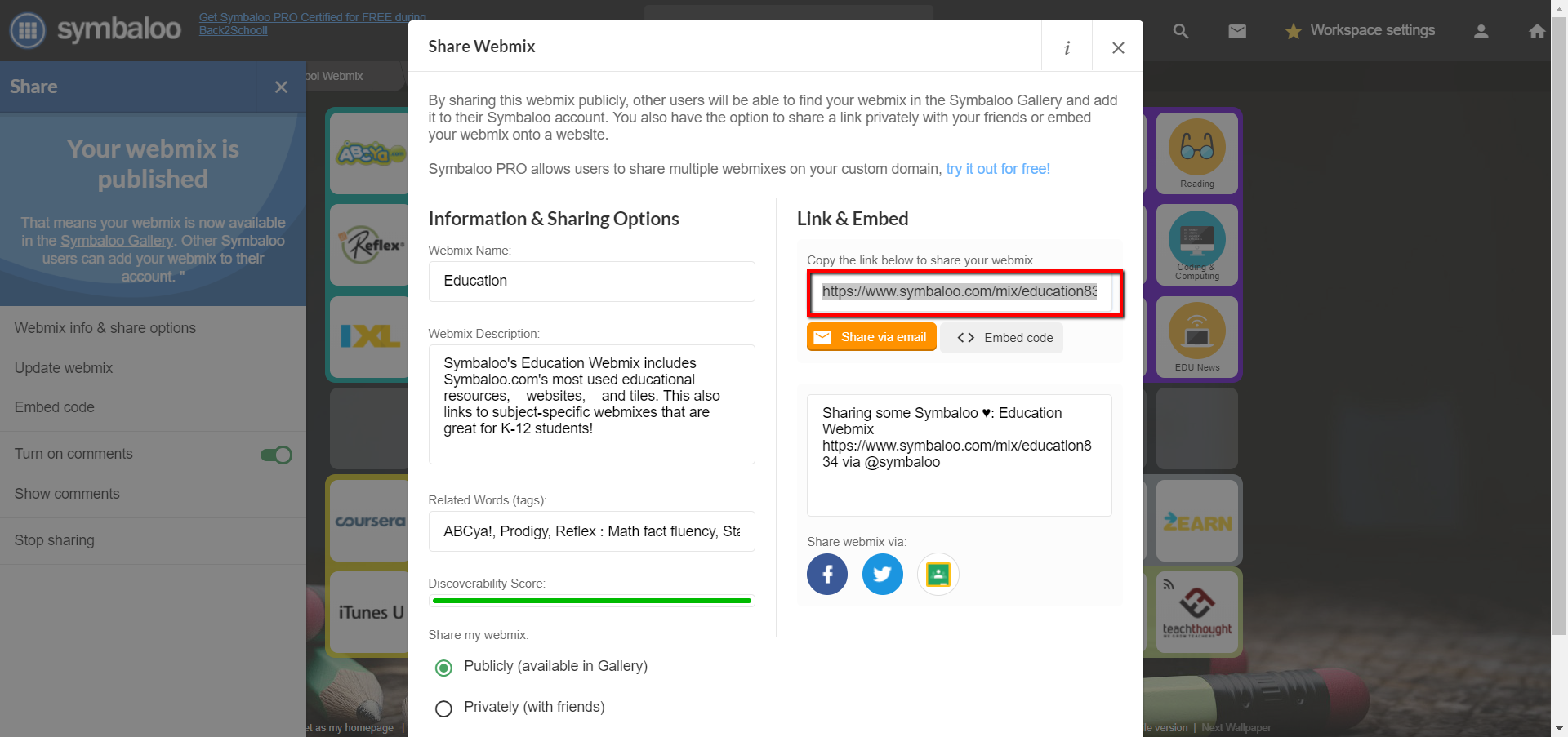Click the search magnifier icon
Image resolution: width=1568 pixels, height=737 pixels.
pyautogui.click(x=1180, y=31)
